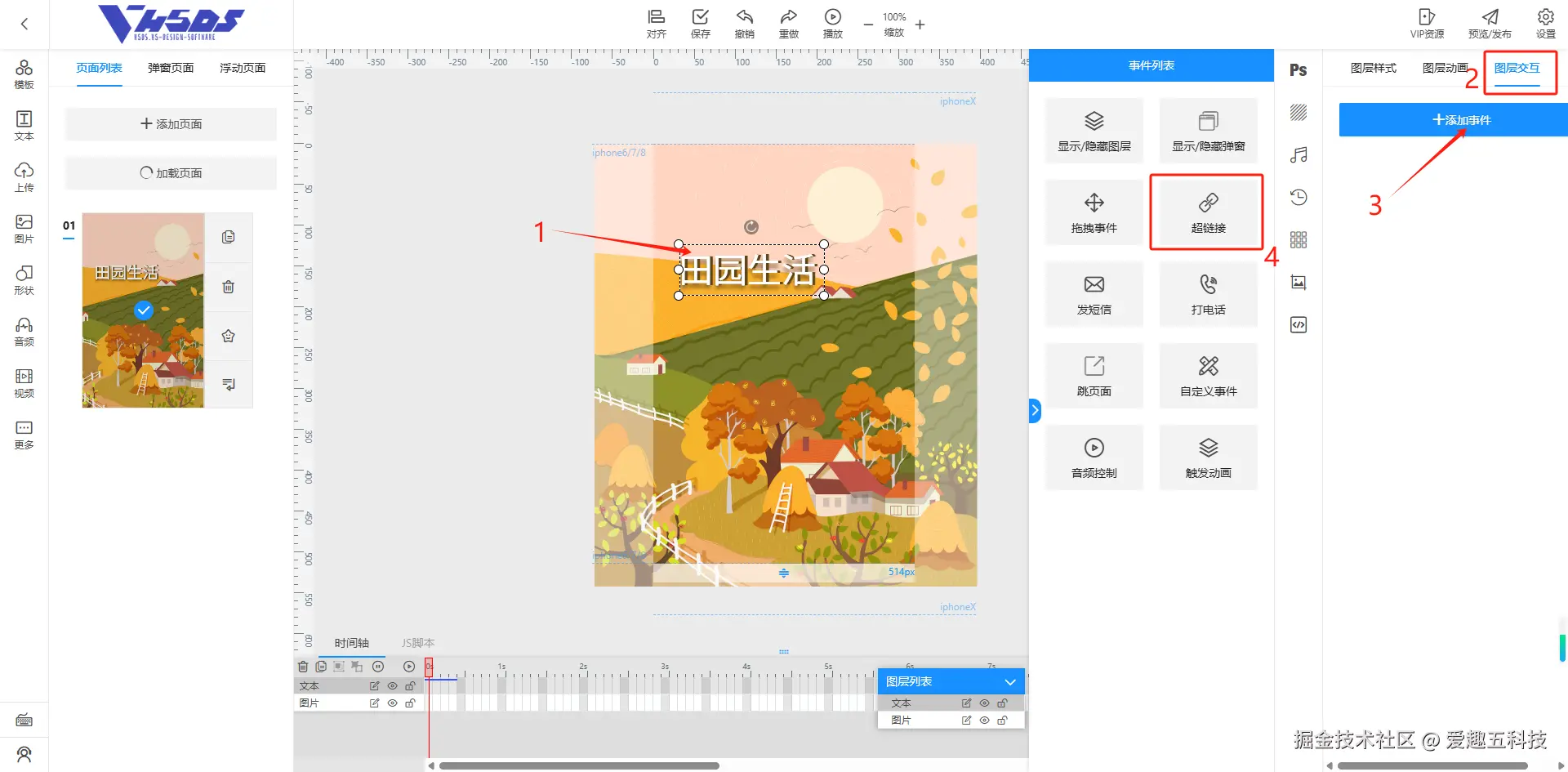Screen dimensions: 1568x772
Task: Delete the timeline item with trash icon
Action: point(303,667)
